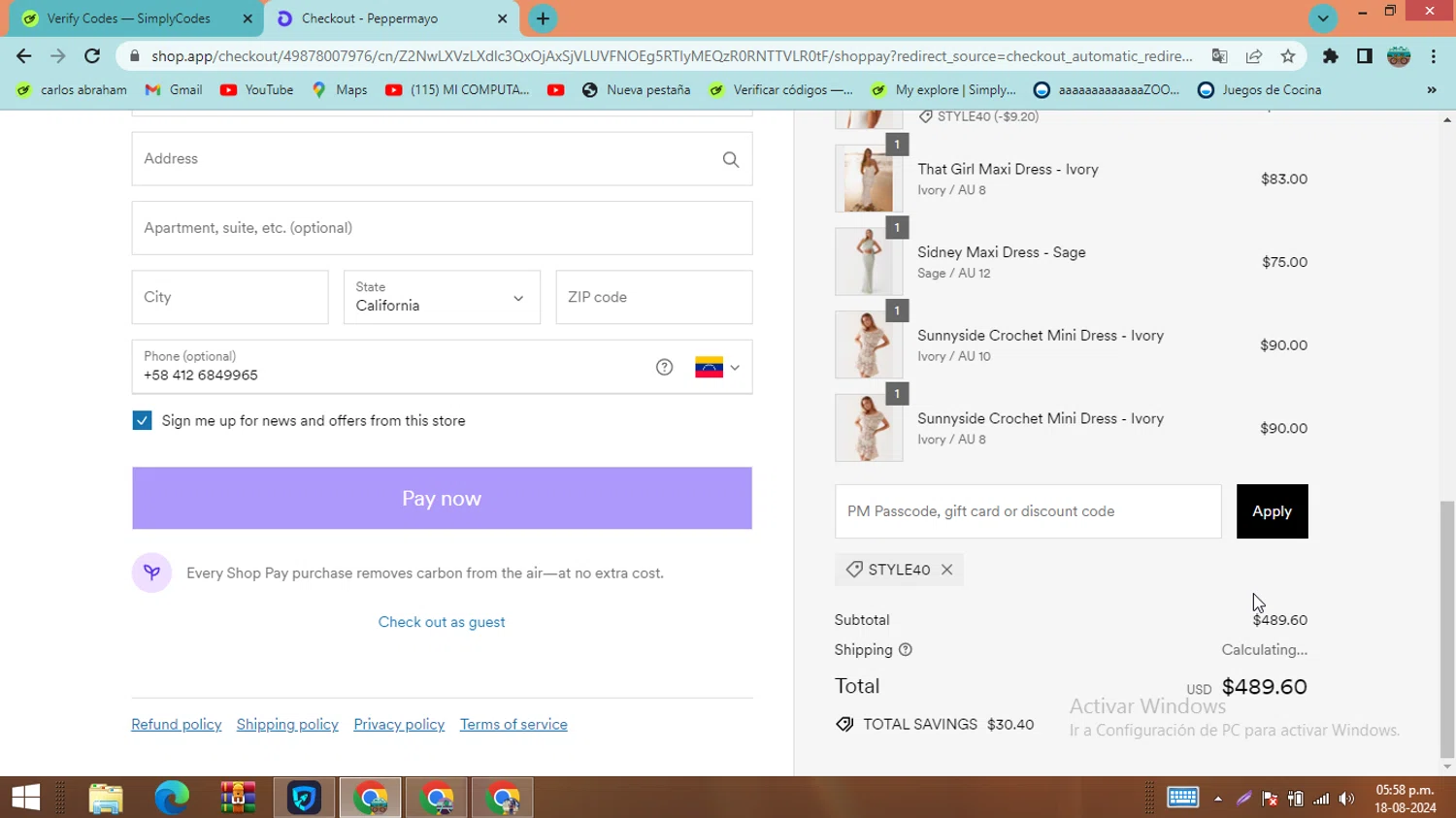The image size is (1456, 818).
Task: Open the Gmail bookmark
Action: click(x=174, y=90)
